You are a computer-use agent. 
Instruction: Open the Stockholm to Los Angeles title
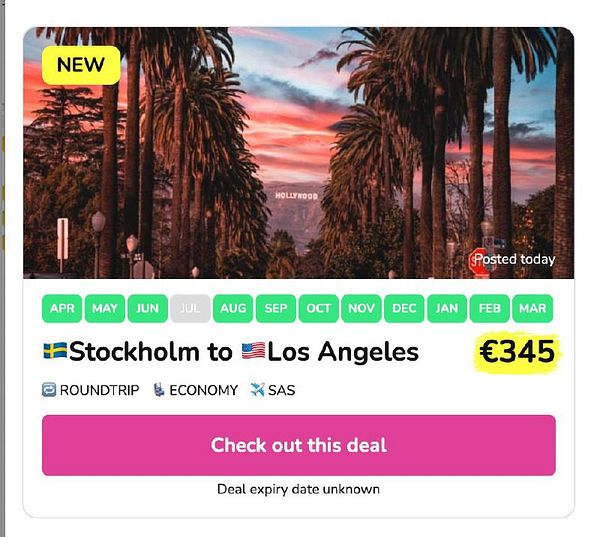[x=243, y=352]
